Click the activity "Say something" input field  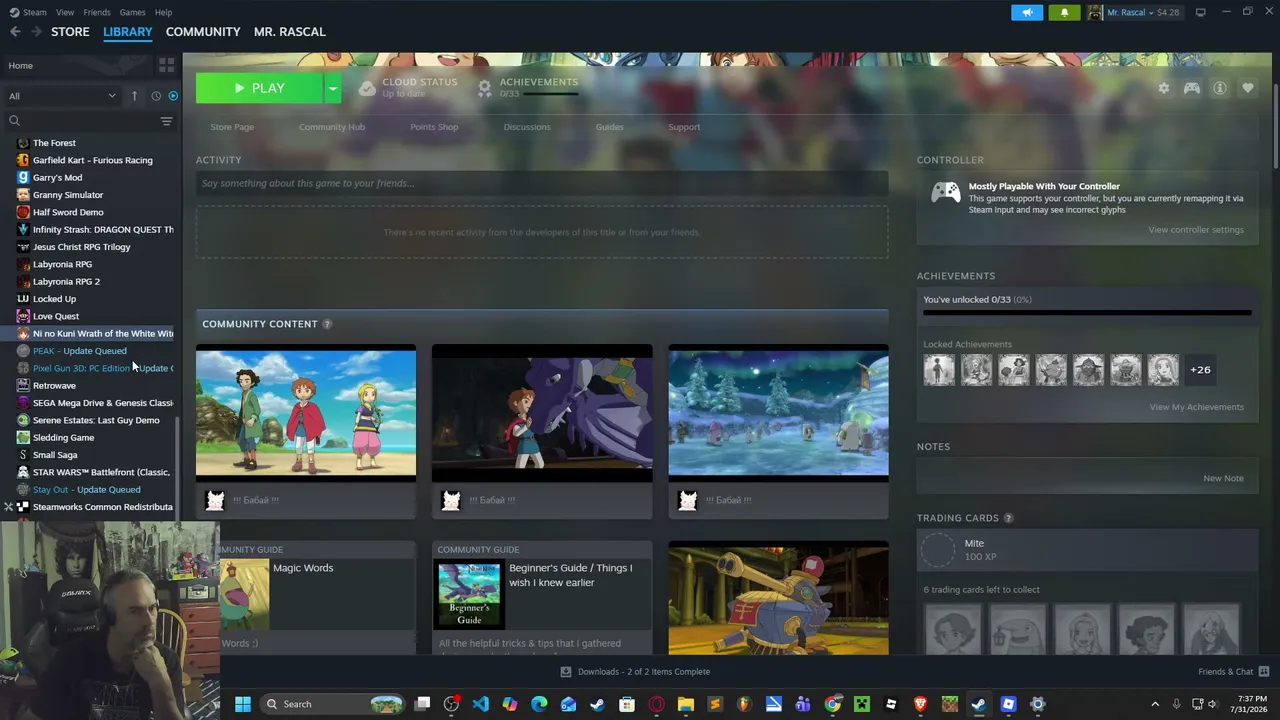click(542, 183)
